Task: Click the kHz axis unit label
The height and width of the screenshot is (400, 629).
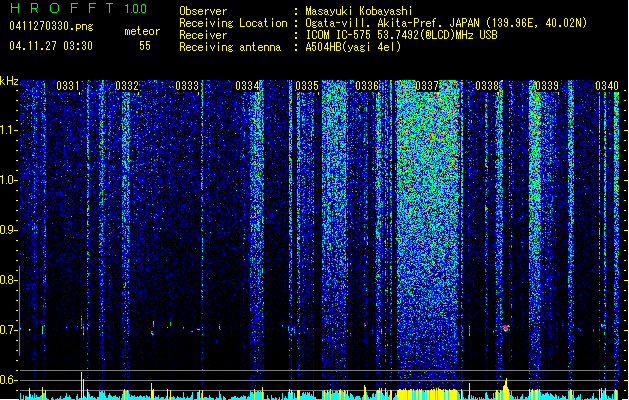Action: coord(9,81)
